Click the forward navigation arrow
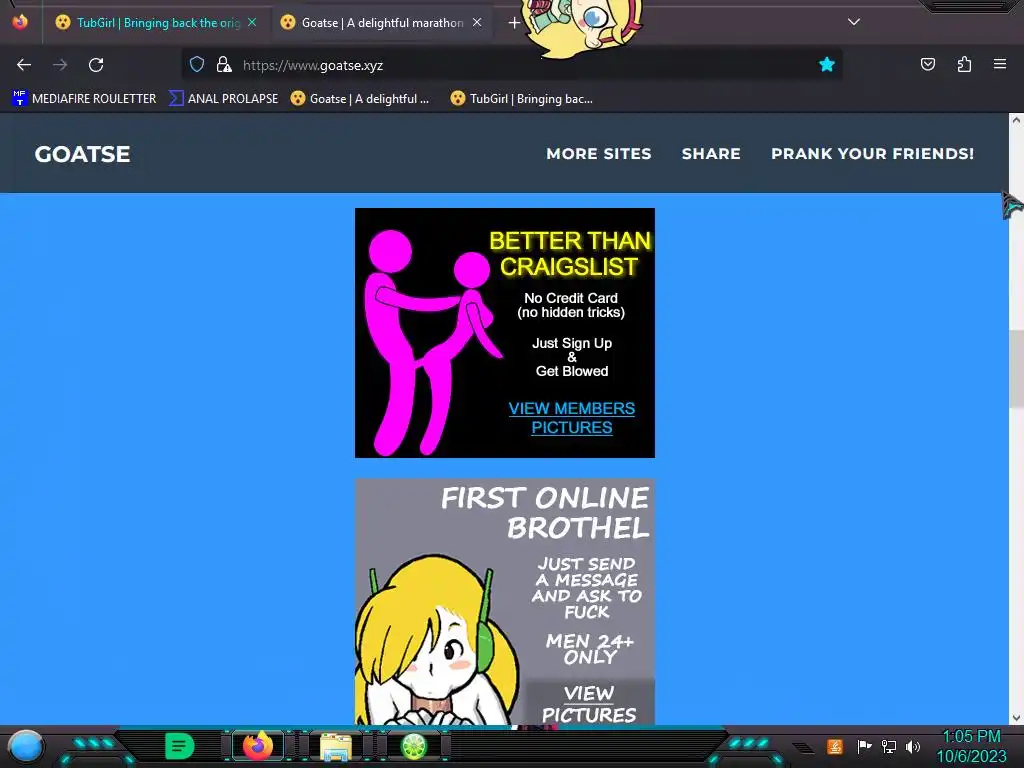 (x=60, y=65)
